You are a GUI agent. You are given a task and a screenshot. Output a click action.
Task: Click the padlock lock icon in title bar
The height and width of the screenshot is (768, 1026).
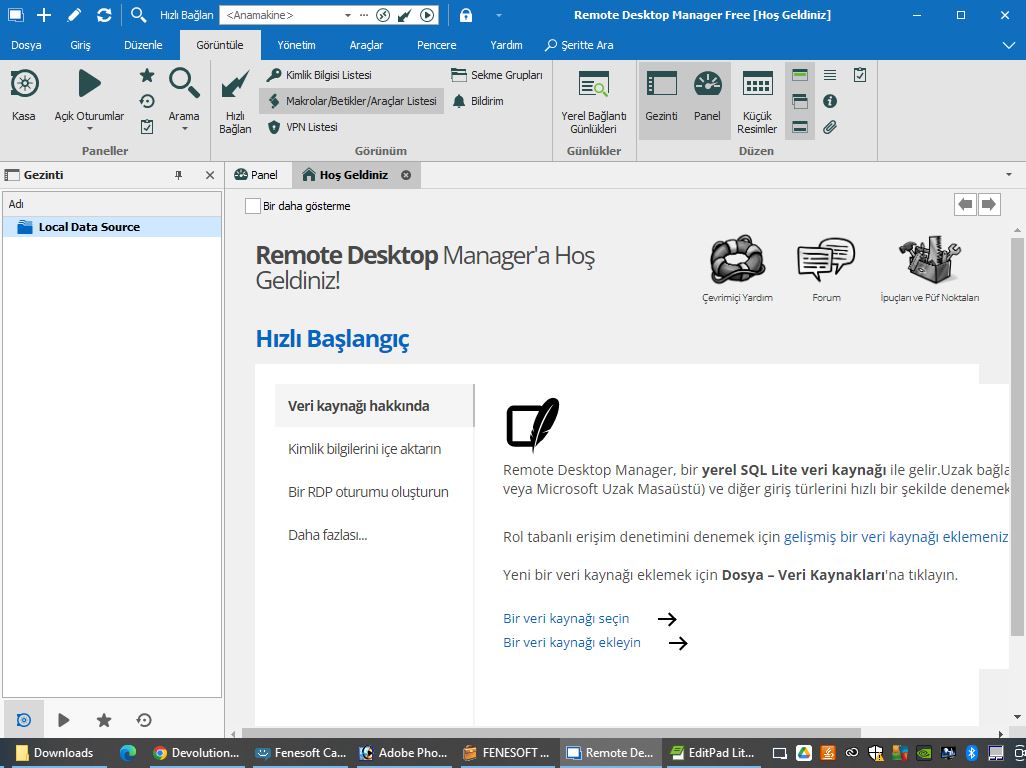(466, 15)
